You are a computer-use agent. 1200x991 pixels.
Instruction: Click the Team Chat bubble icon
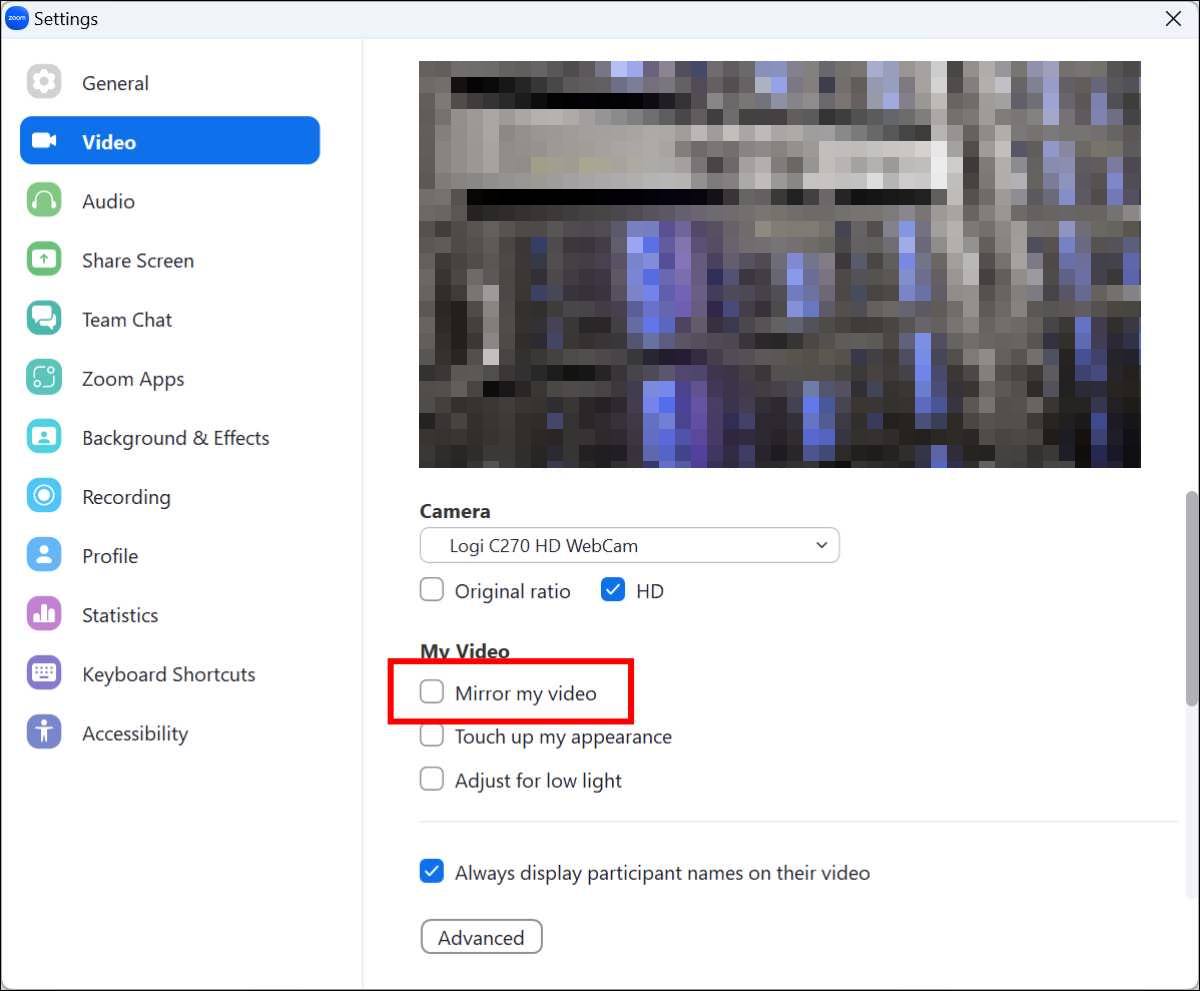44,319
